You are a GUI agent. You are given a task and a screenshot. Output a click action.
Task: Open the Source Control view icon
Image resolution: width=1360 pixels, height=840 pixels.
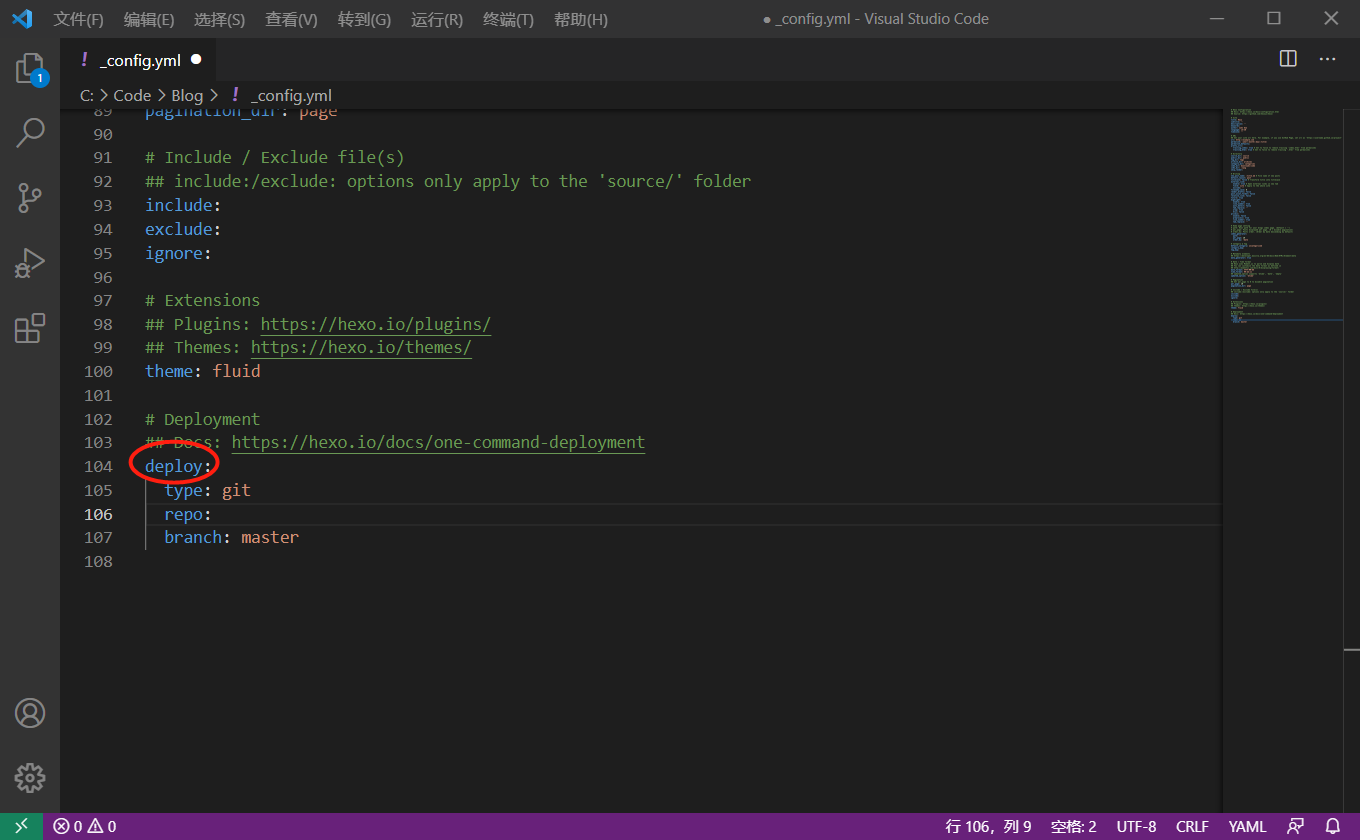[30, 198]
